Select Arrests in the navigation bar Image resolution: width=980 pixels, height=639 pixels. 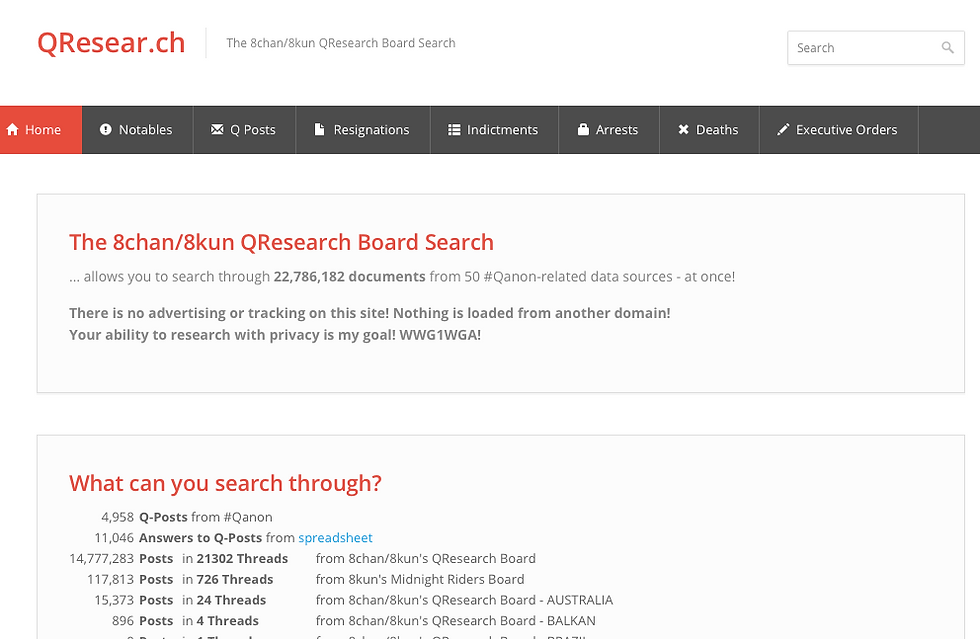[x=609, y=129]
